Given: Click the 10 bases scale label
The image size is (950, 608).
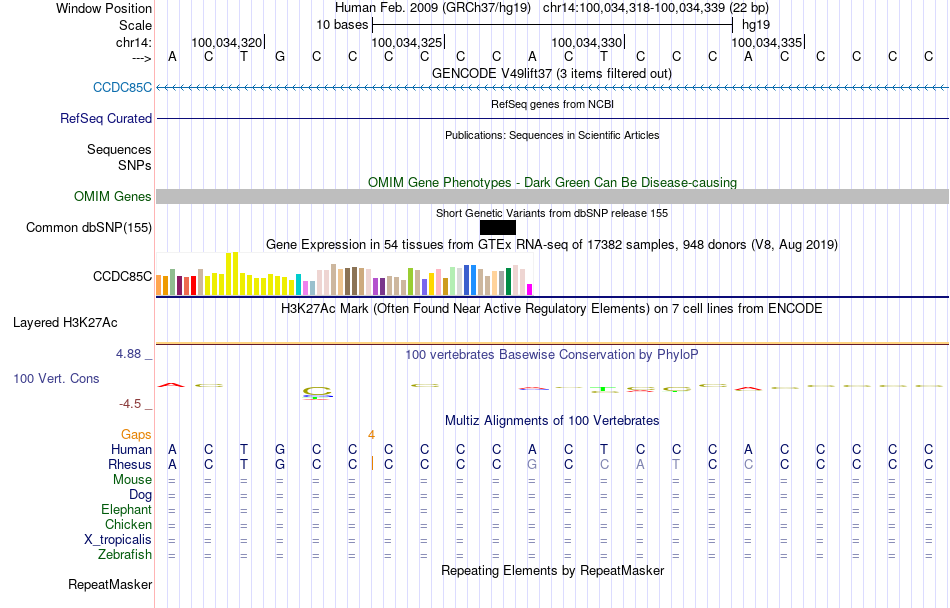Looking at the screenshot, I should [342, 25].
